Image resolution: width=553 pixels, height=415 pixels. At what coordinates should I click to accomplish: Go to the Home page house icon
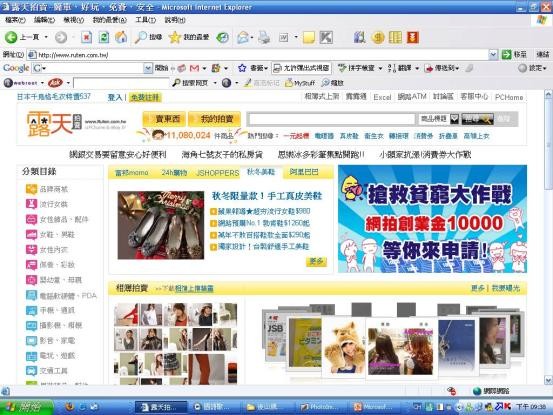click(121, 37)
